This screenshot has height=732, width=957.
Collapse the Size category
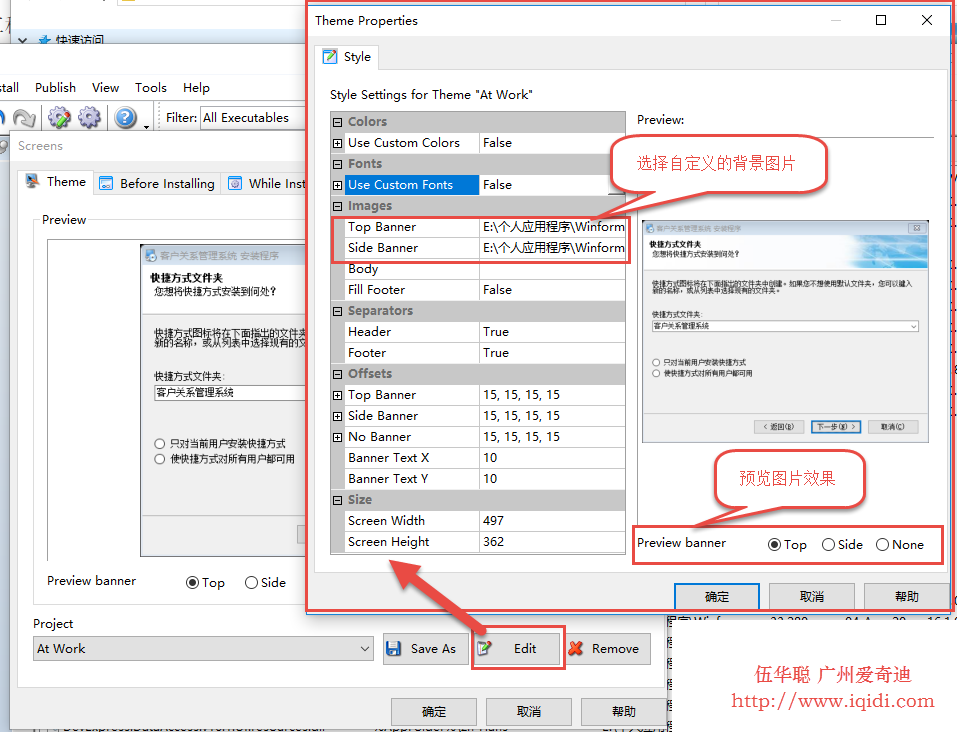[x=338, y=501]
